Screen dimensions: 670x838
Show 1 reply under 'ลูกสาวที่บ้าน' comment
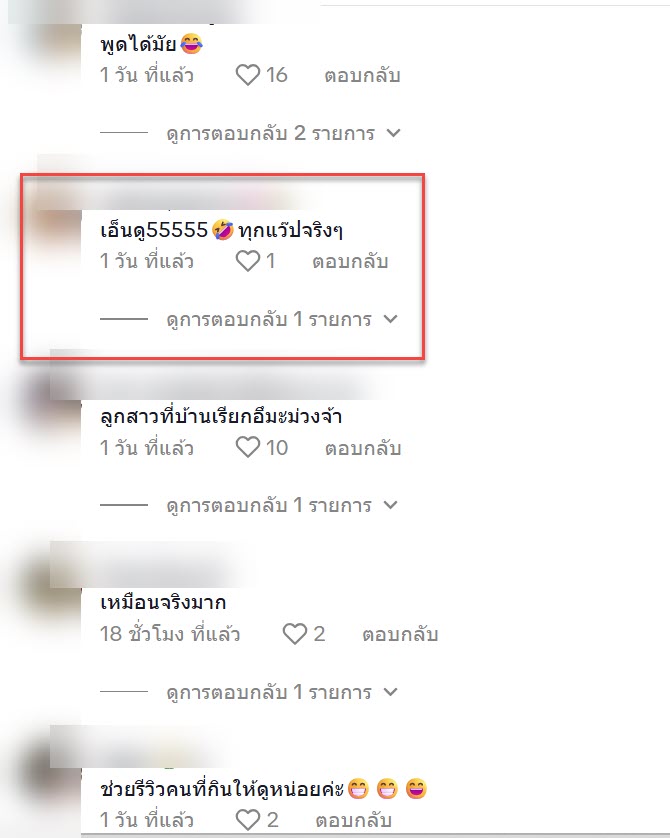tap(282, 505)
